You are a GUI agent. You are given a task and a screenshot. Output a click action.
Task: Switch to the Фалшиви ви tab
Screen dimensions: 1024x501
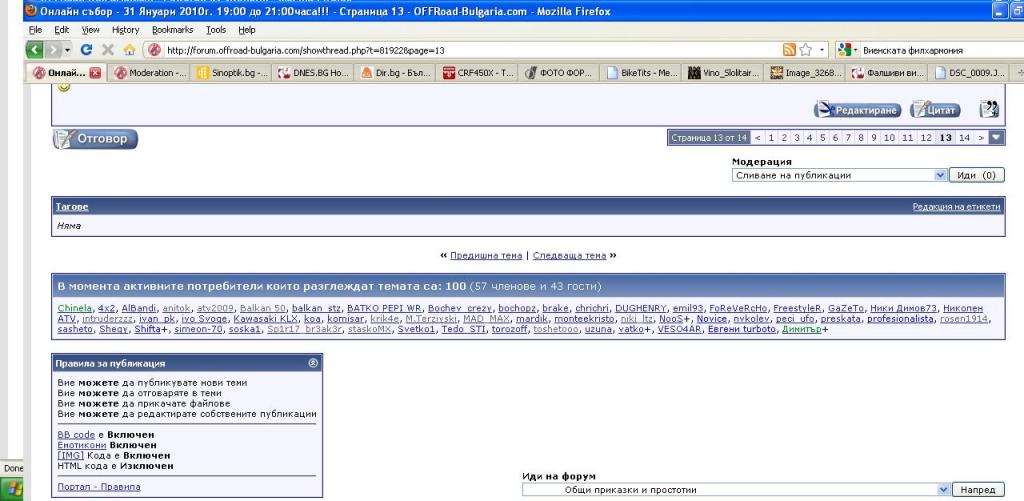pyautogui.click(x=889, y=73)
